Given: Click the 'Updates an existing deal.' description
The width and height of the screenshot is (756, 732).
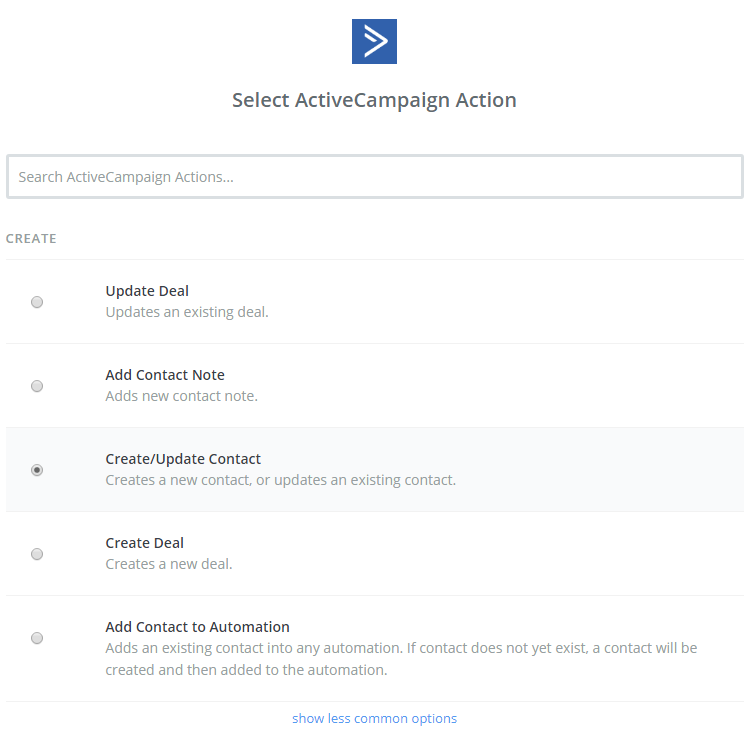Looking at the screenshot, I should (x=187, y=312).
